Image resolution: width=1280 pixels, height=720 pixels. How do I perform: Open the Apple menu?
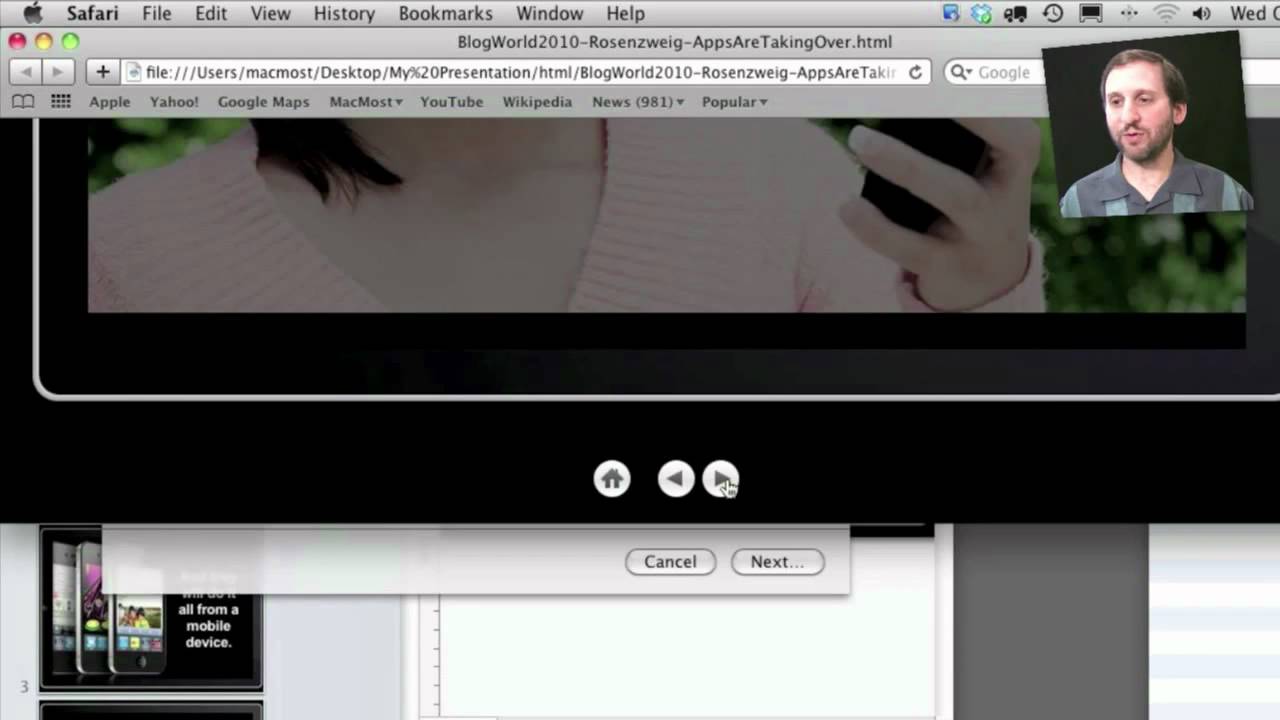[x=32, y=13]
